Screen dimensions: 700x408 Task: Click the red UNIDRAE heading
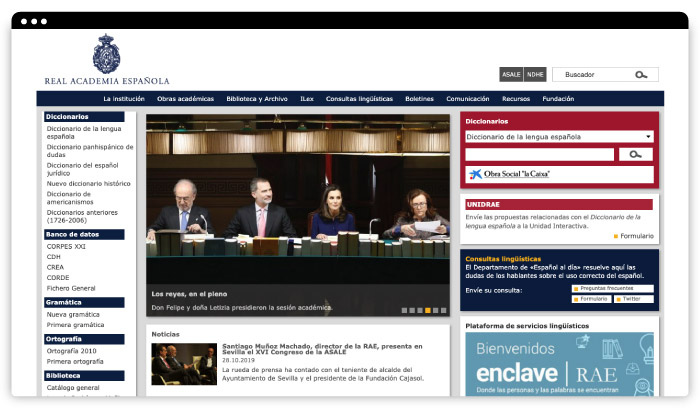(x=559, y=204)
